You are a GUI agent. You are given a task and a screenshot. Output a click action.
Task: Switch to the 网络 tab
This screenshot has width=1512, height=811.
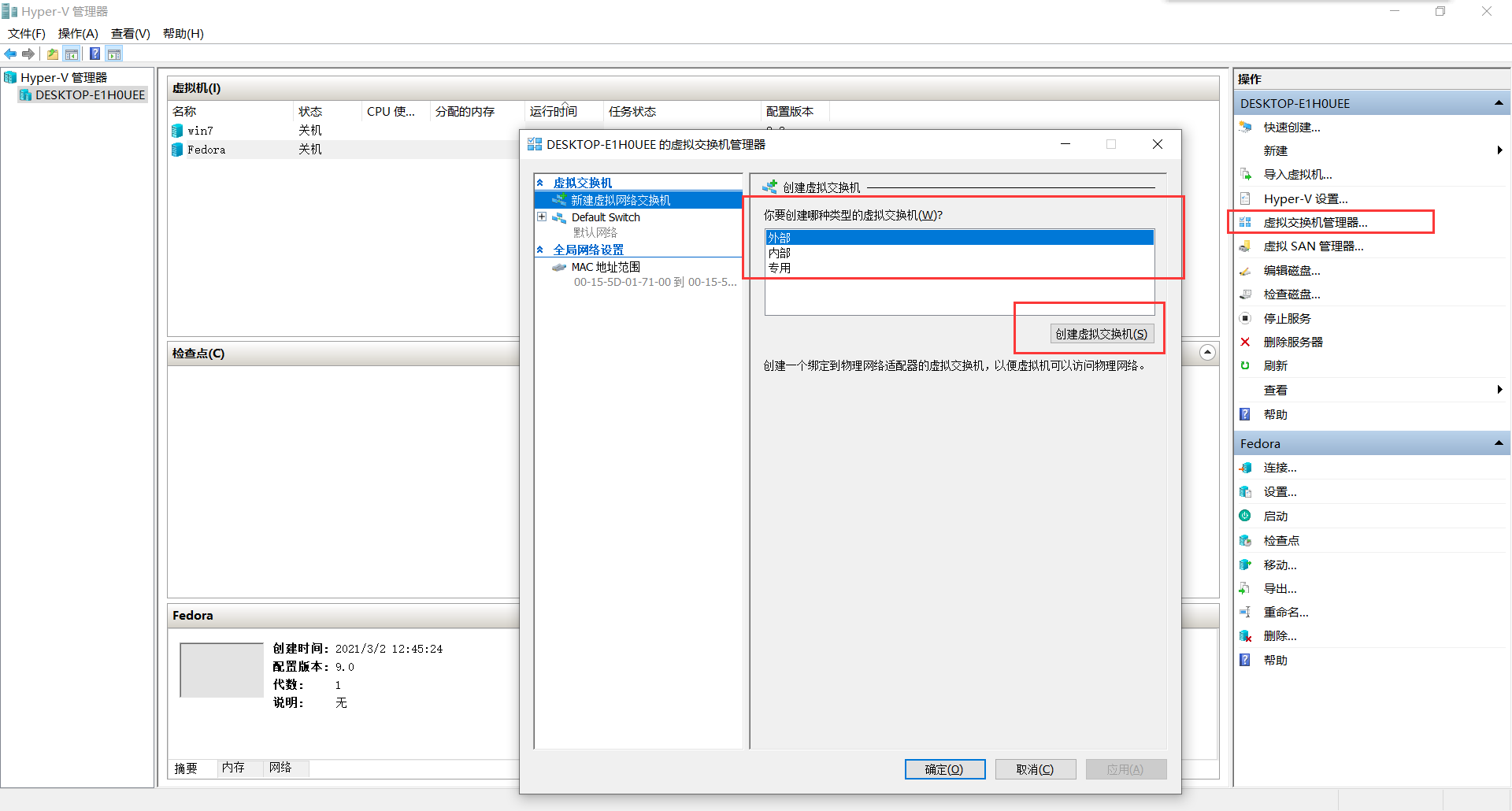point(280,768)
